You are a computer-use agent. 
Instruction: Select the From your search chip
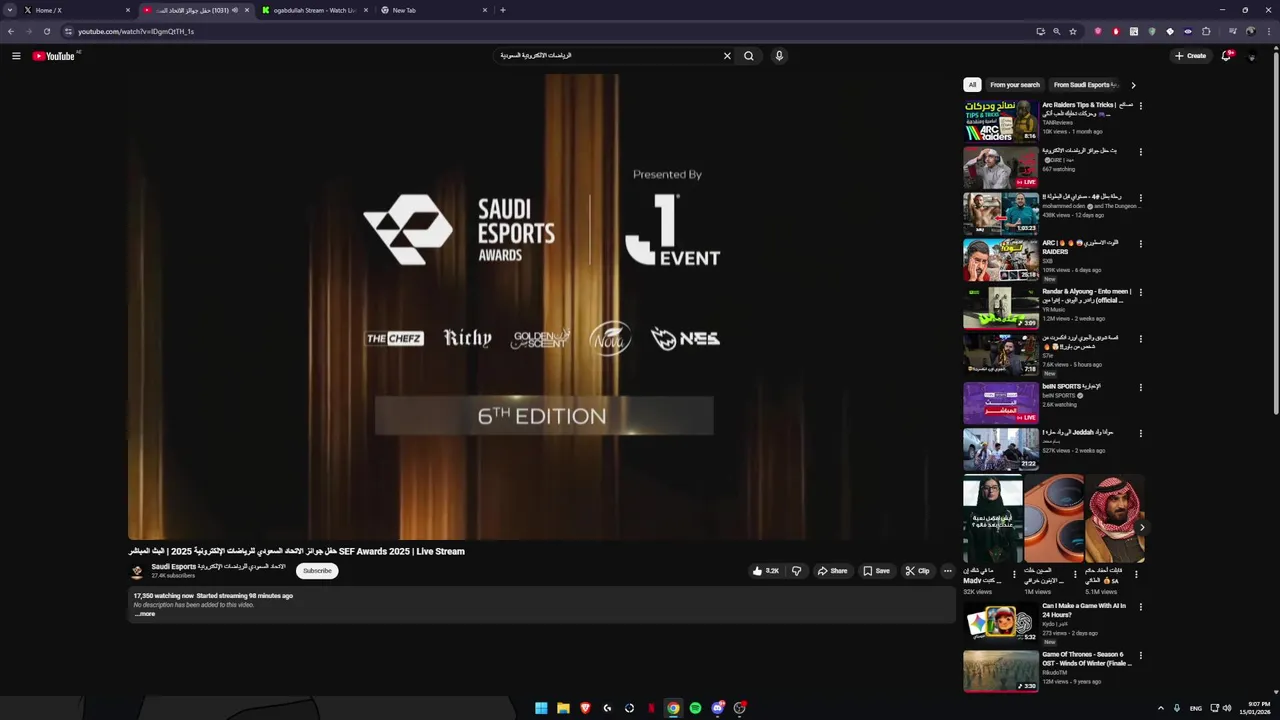(1015, 85)
